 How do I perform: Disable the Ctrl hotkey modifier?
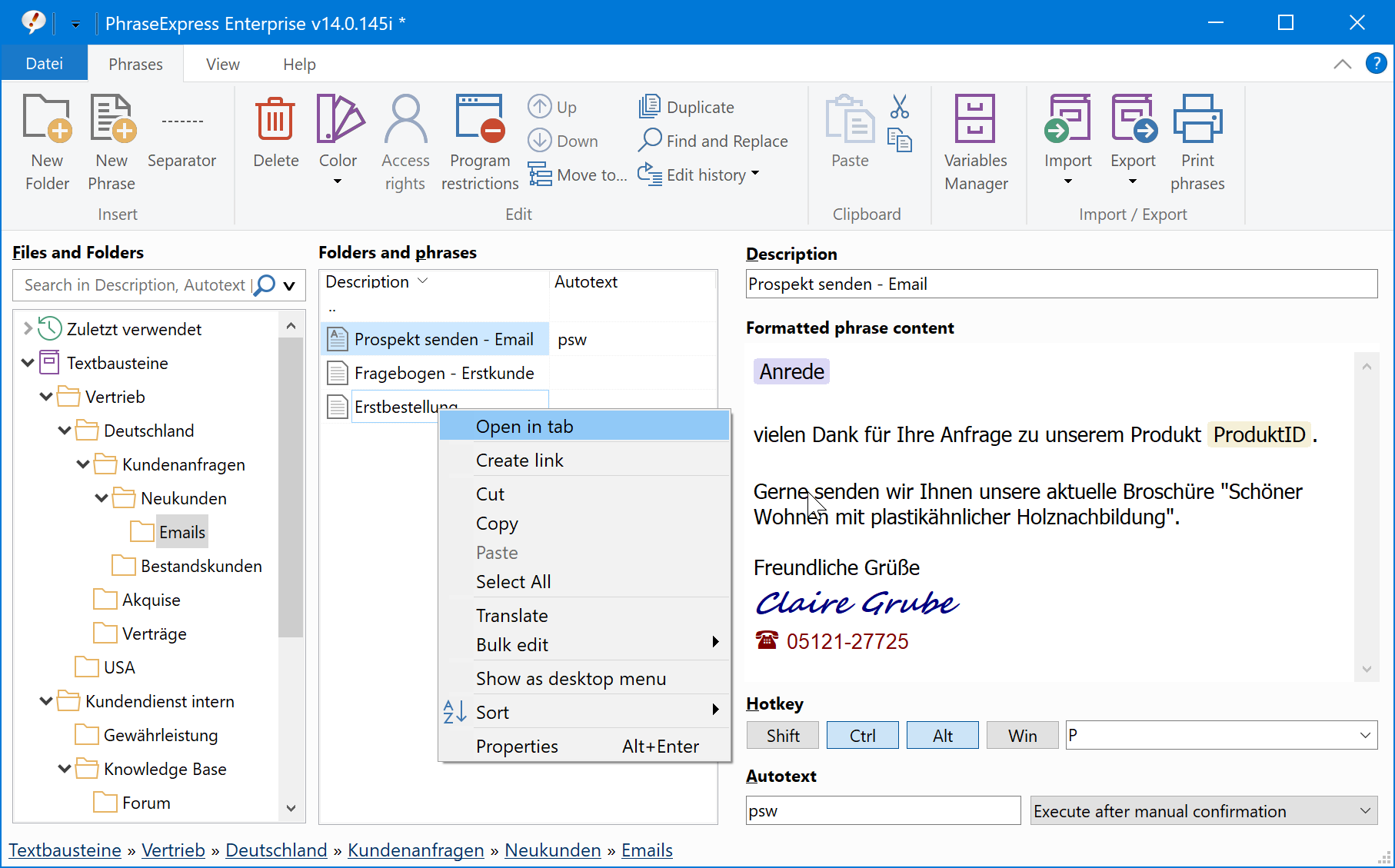[862, 734]
